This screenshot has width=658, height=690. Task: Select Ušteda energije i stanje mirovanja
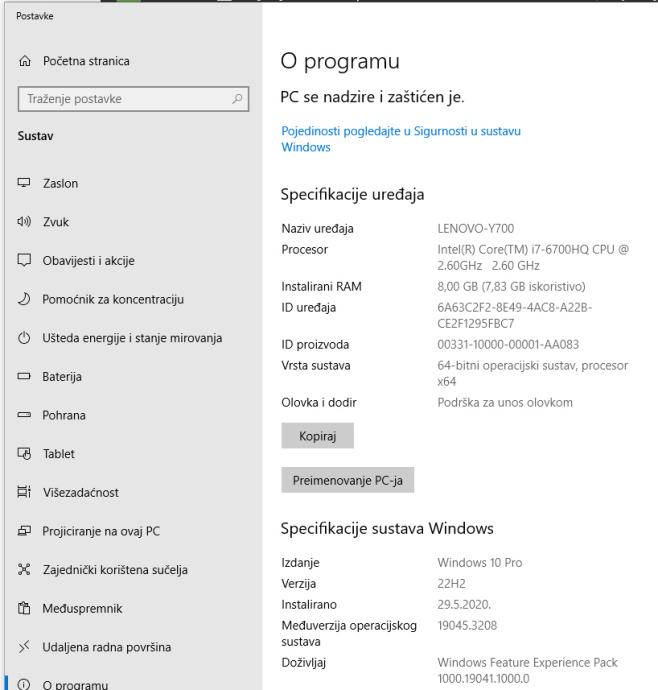pyautogui.click(x=132, y=338)
